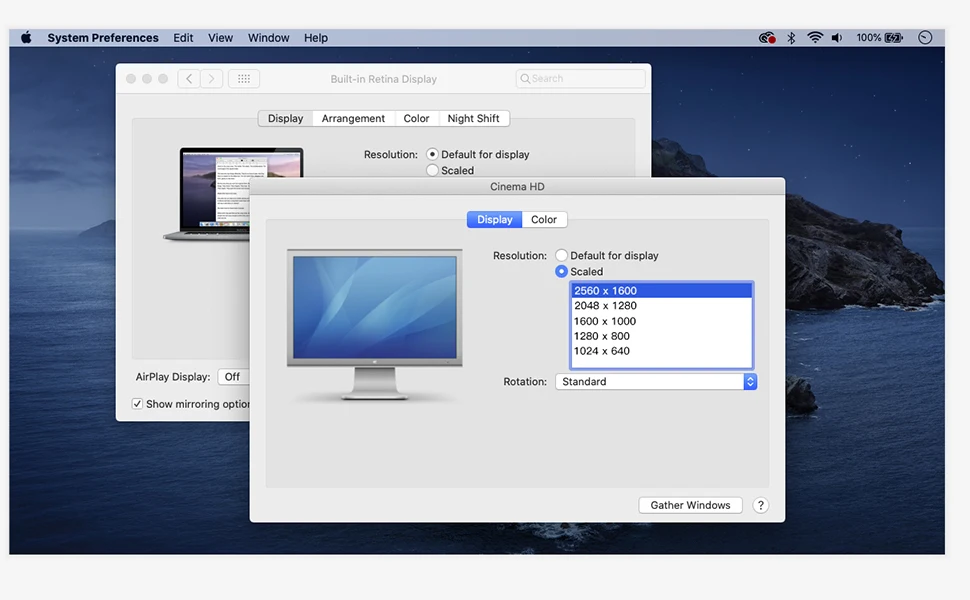Viewport: 970px width, 600px height.
Task: Open the Help menu
Action: (x=315, y=38)
